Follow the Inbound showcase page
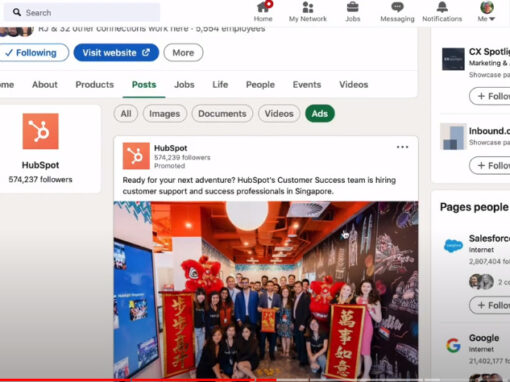 coord(490,166)
